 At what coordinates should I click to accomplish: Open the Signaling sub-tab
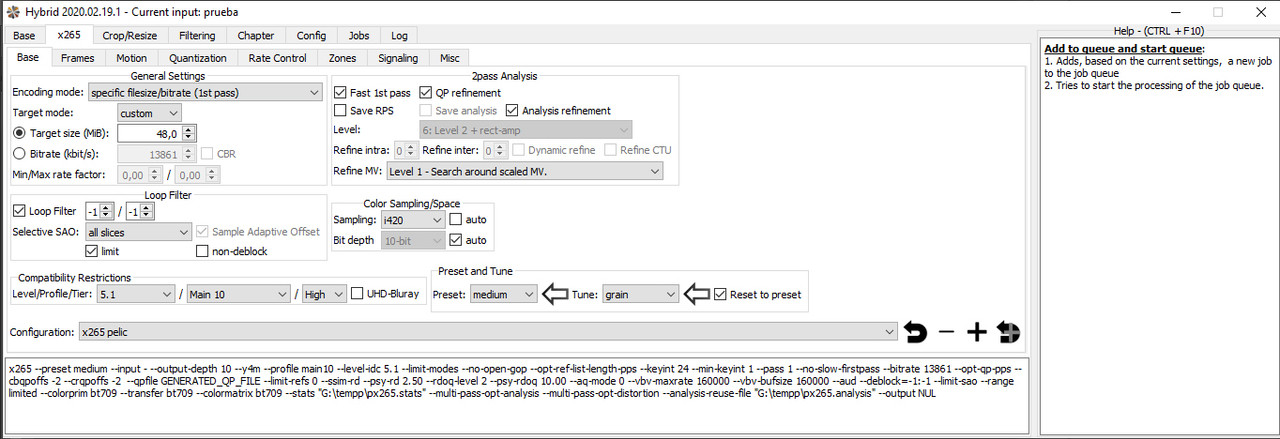(398, 58)
